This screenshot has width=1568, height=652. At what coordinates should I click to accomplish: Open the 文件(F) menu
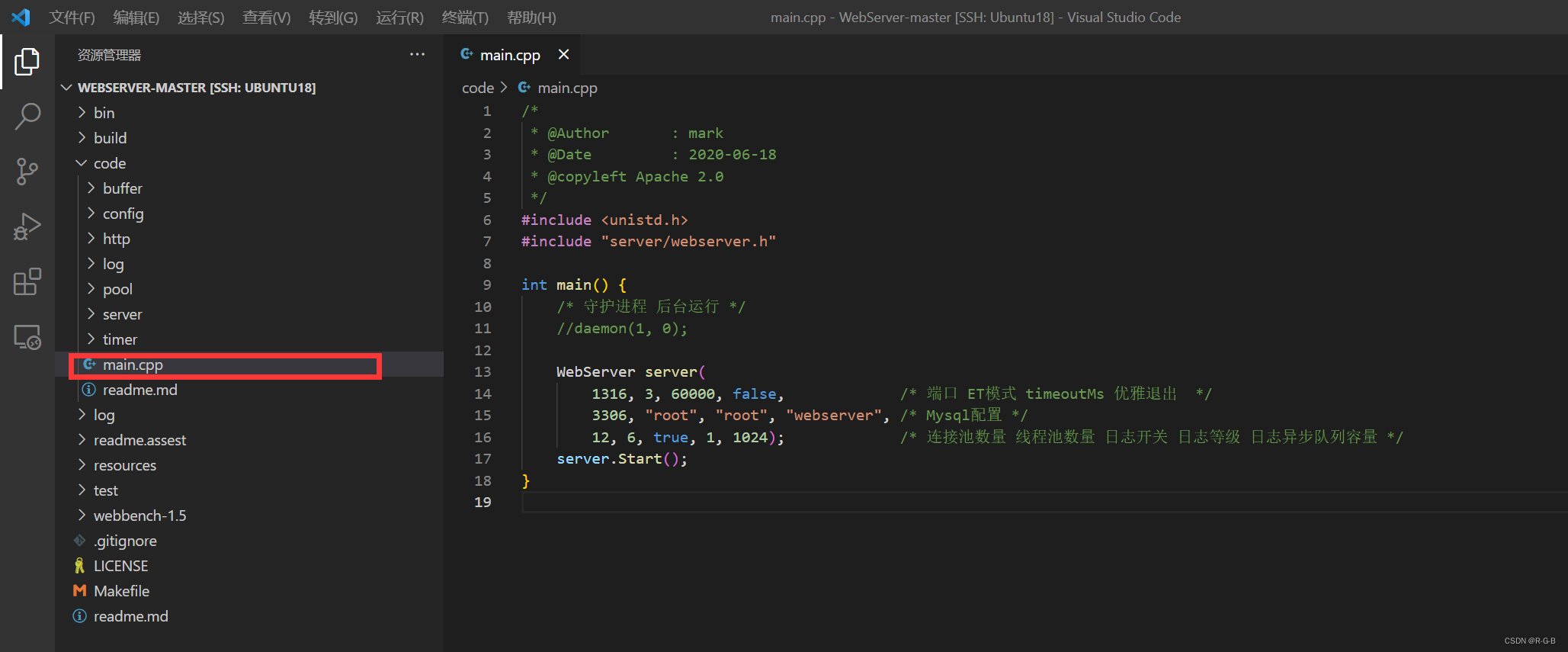point(72,17)
